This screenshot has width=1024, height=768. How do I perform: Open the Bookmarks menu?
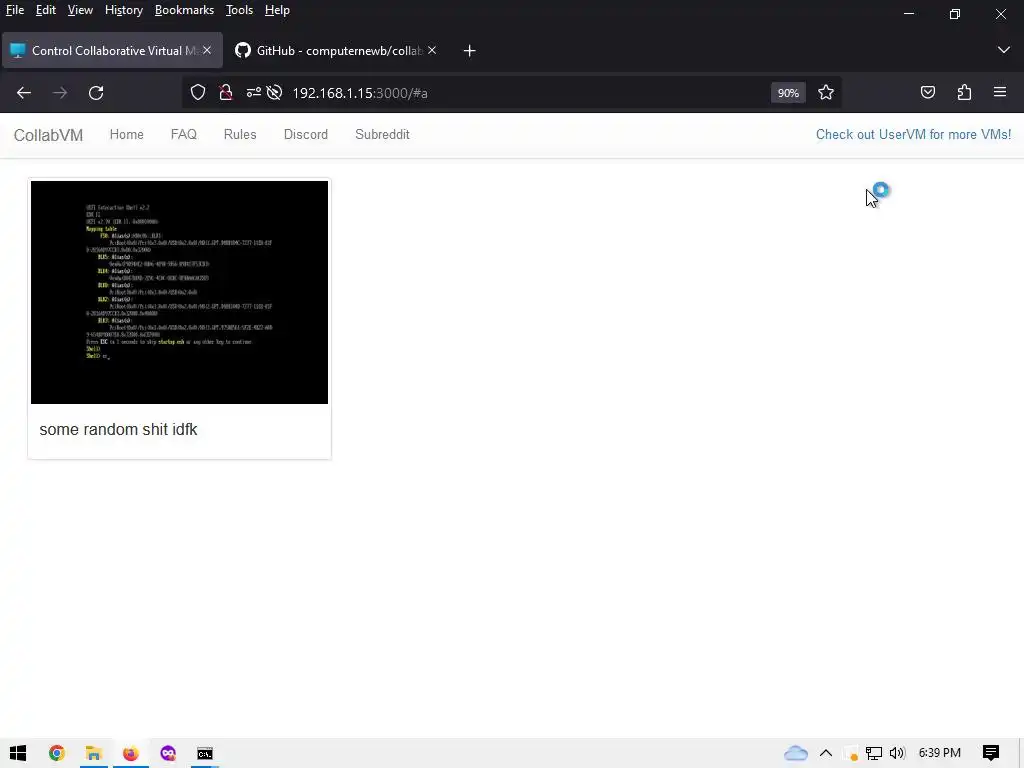(x=184, y=10)
